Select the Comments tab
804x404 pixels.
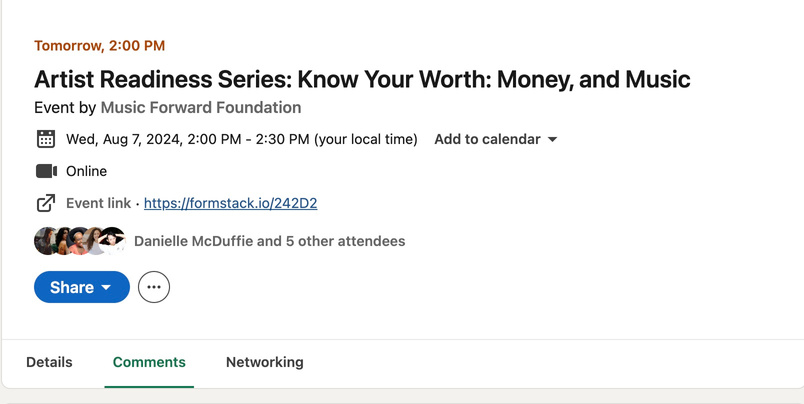click(x=149, y=362)
